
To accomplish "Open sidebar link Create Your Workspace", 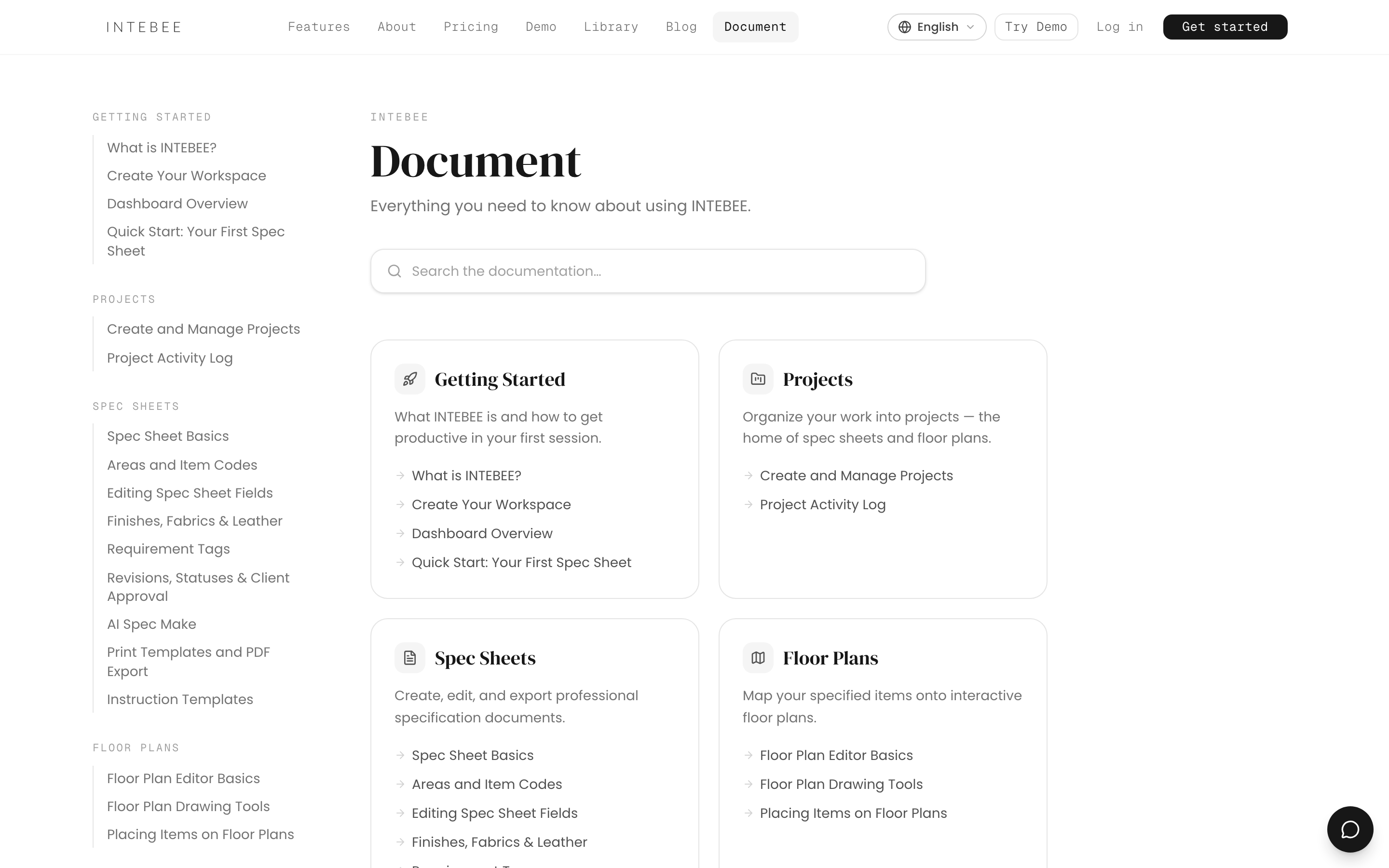I will [186, 176].
